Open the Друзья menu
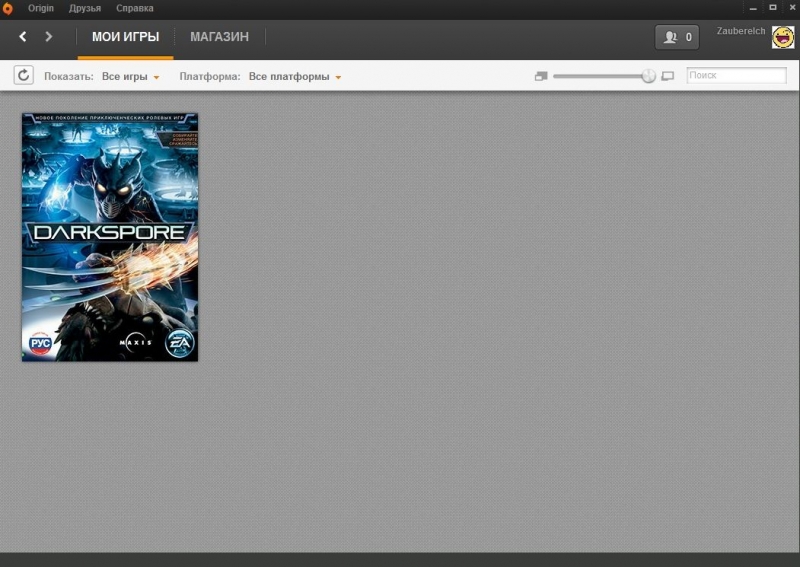 pyautogui.click(x=85, y=8)
